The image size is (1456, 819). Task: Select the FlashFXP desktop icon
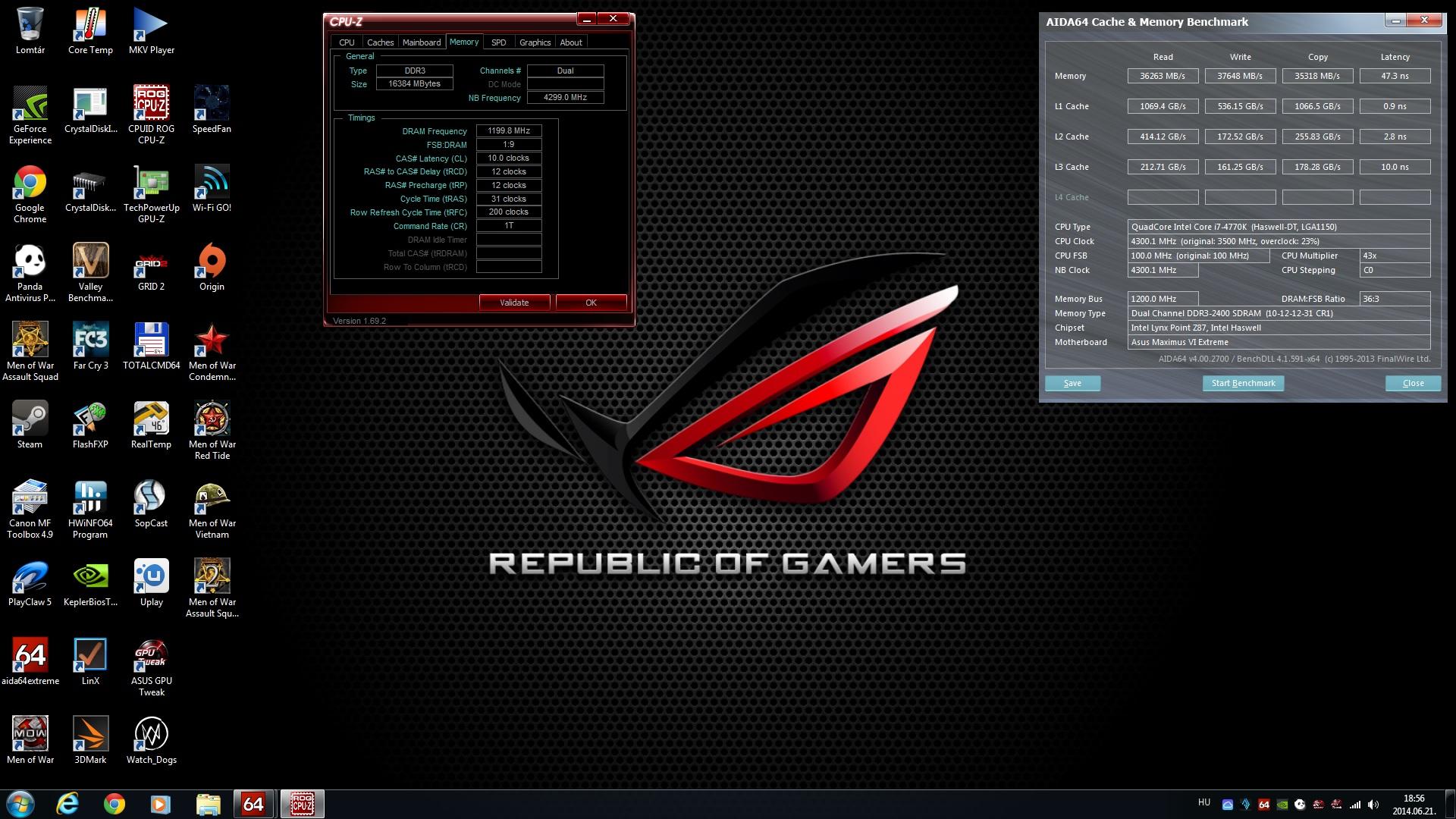tap(90, 425)
